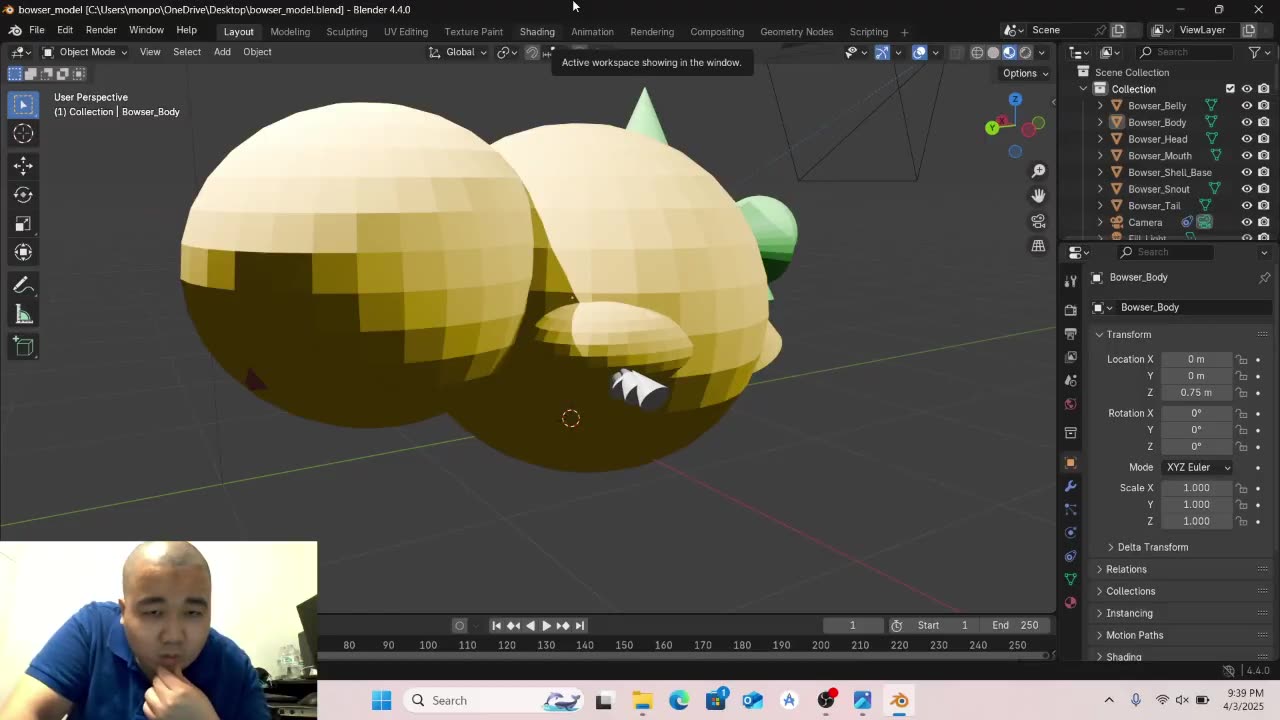Expand the Bowser_Body tree item
1280x720 pixels.
pos(1101,122)
